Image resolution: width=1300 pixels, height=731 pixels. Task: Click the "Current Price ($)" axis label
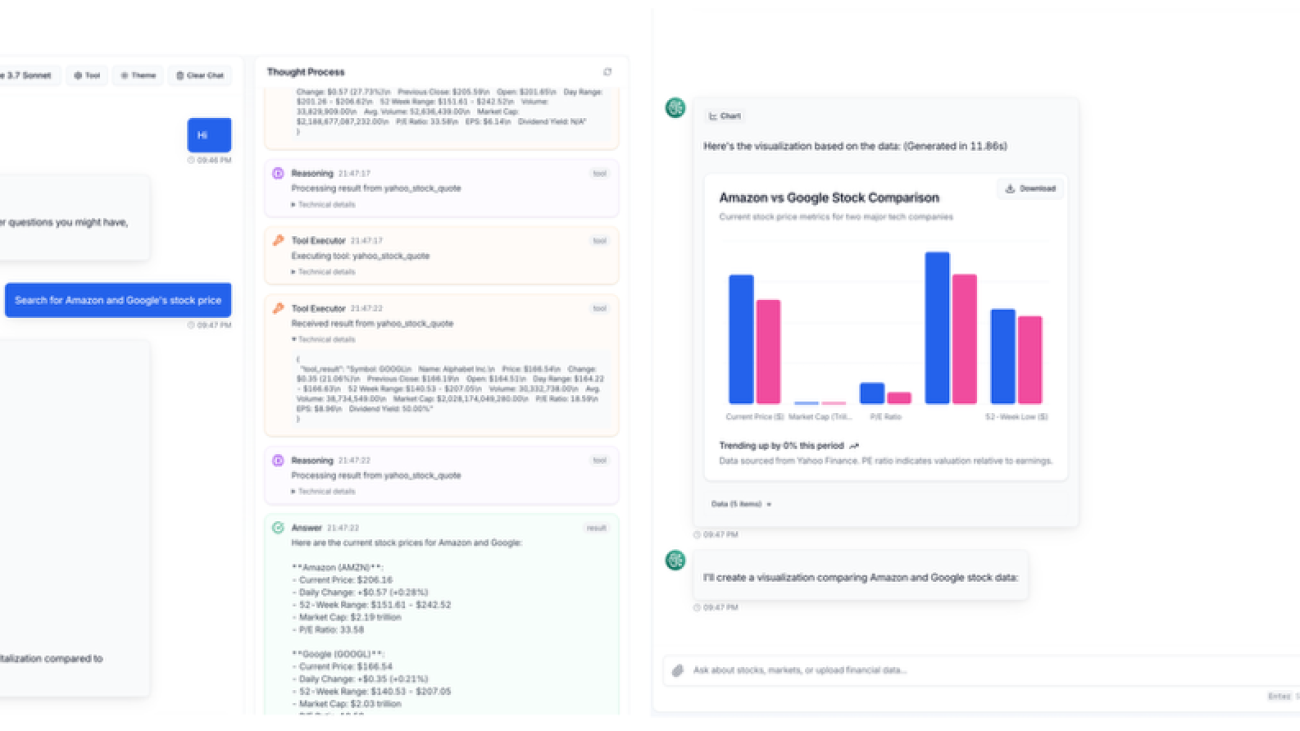(x=755, y=416)
